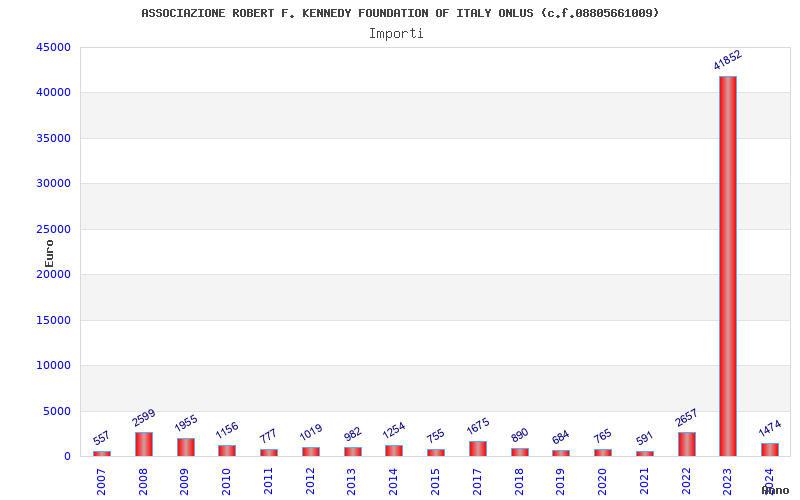The height and width of the screenshot is (500, 800).
Task: Click the 2019 year axis label
Action: click(x=560, y=482)
